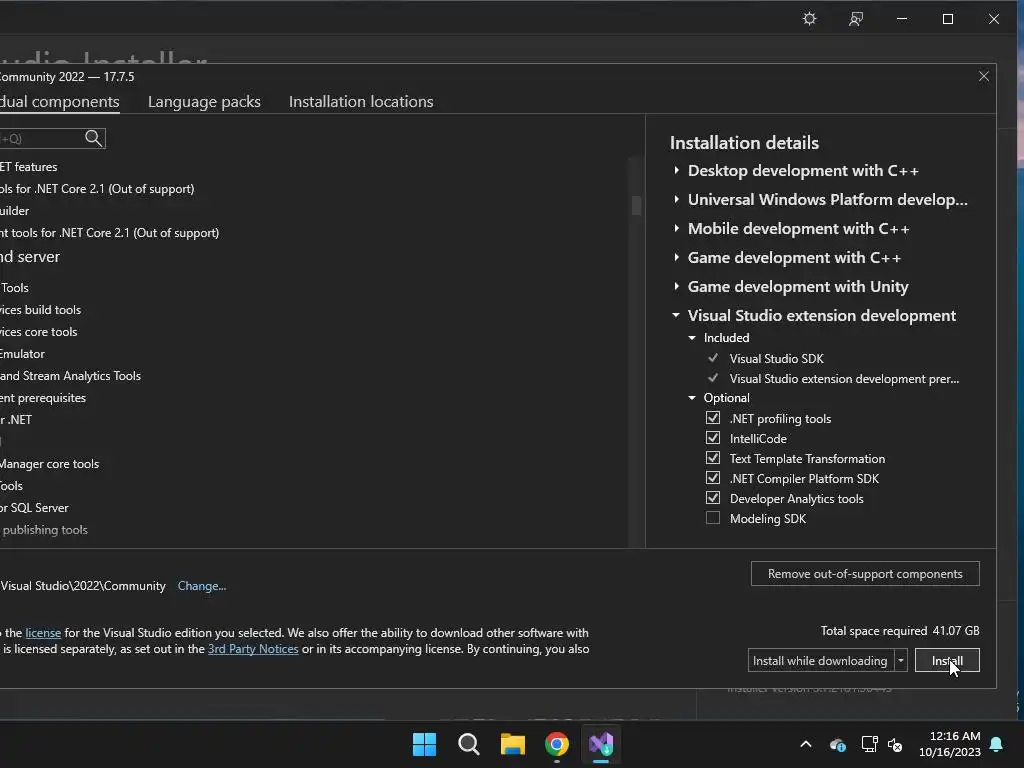Collapse the Included section
This screenshot has height=768, width=1024.
(692, 338)
